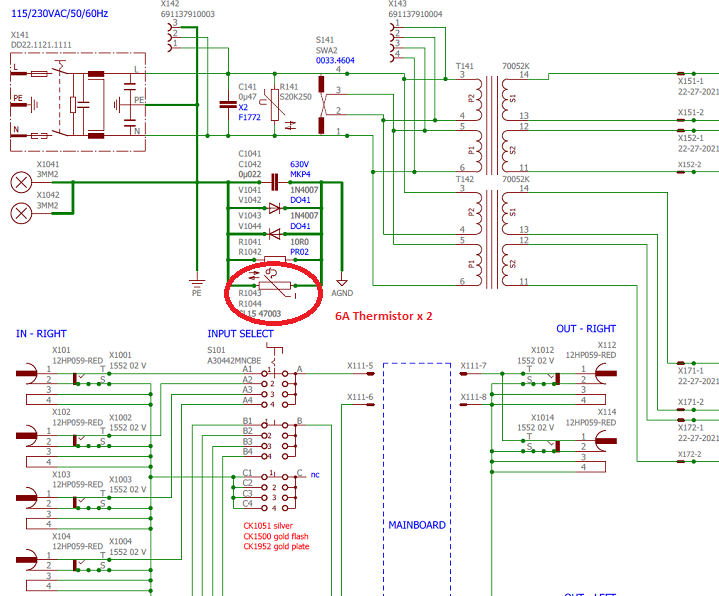Select the blue 0033.4604 label
Screen dimensions: 719x596
pyautogui.click(x=335, y=60)
